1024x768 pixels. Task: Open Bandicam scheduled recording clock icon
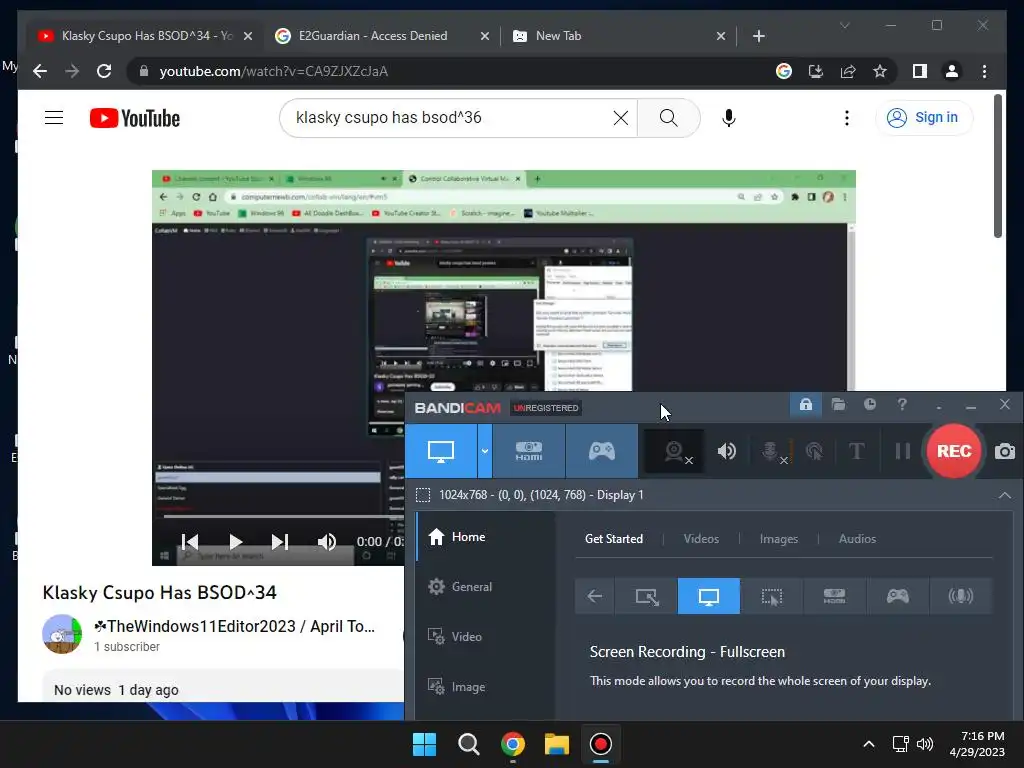click(870, 405)
